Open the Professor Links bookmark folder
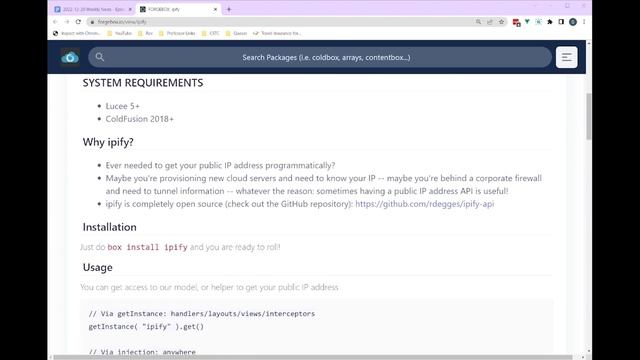The width and height of the screenshot is (640, 360). [x=177, y=33]
